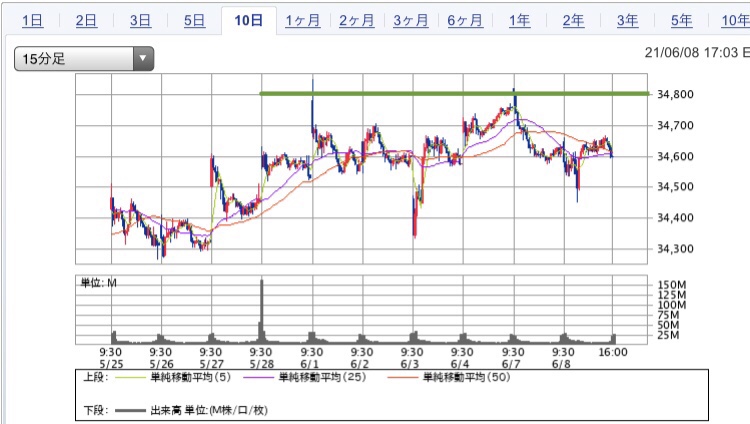Click the 34,600 price axis label
750x424 pixels.
pos(675,156)
